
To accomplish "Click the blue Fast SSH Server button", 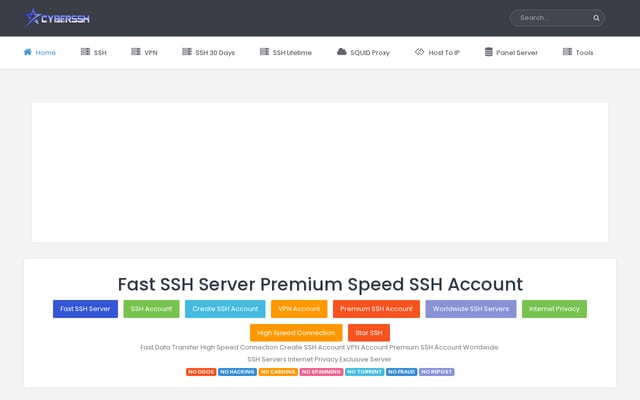I will [85, 309].
